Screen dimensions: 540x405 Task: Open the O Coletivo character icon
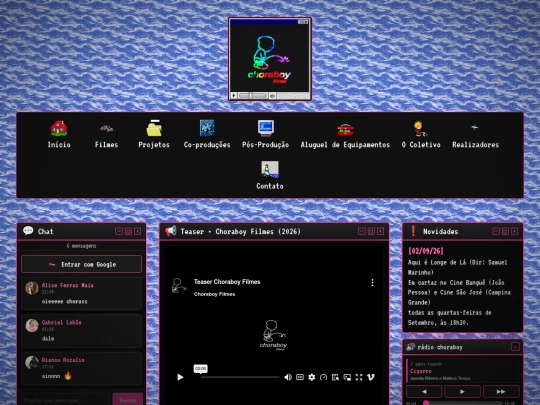tap(420, 128)
